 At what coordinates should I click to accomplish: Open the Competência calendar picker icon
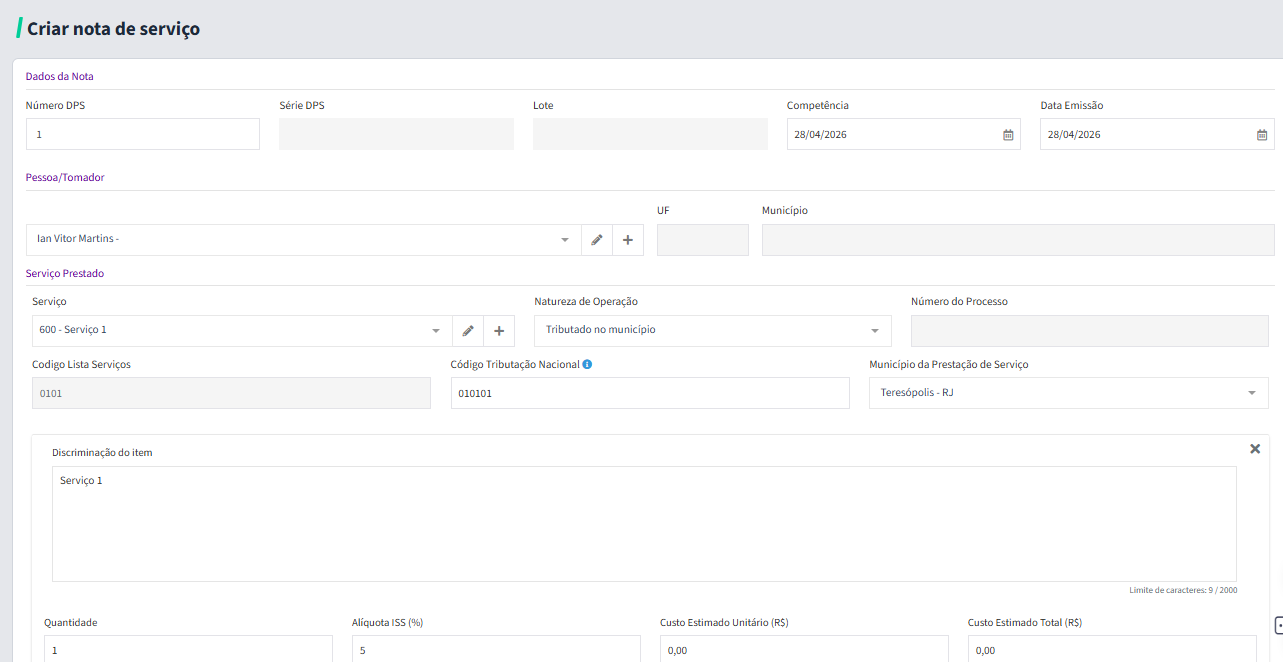(1008, 135)
